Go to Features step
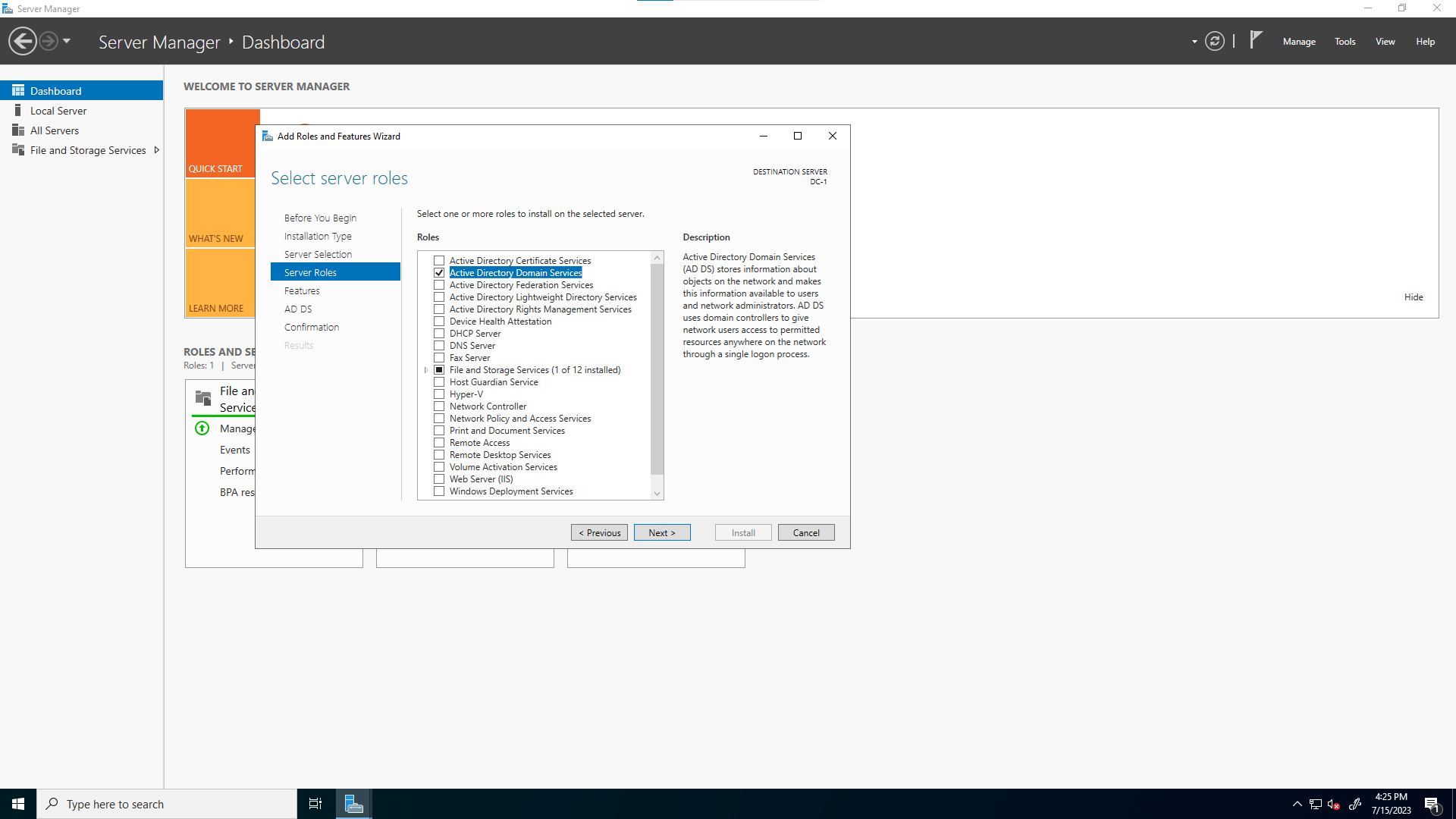 302,290
